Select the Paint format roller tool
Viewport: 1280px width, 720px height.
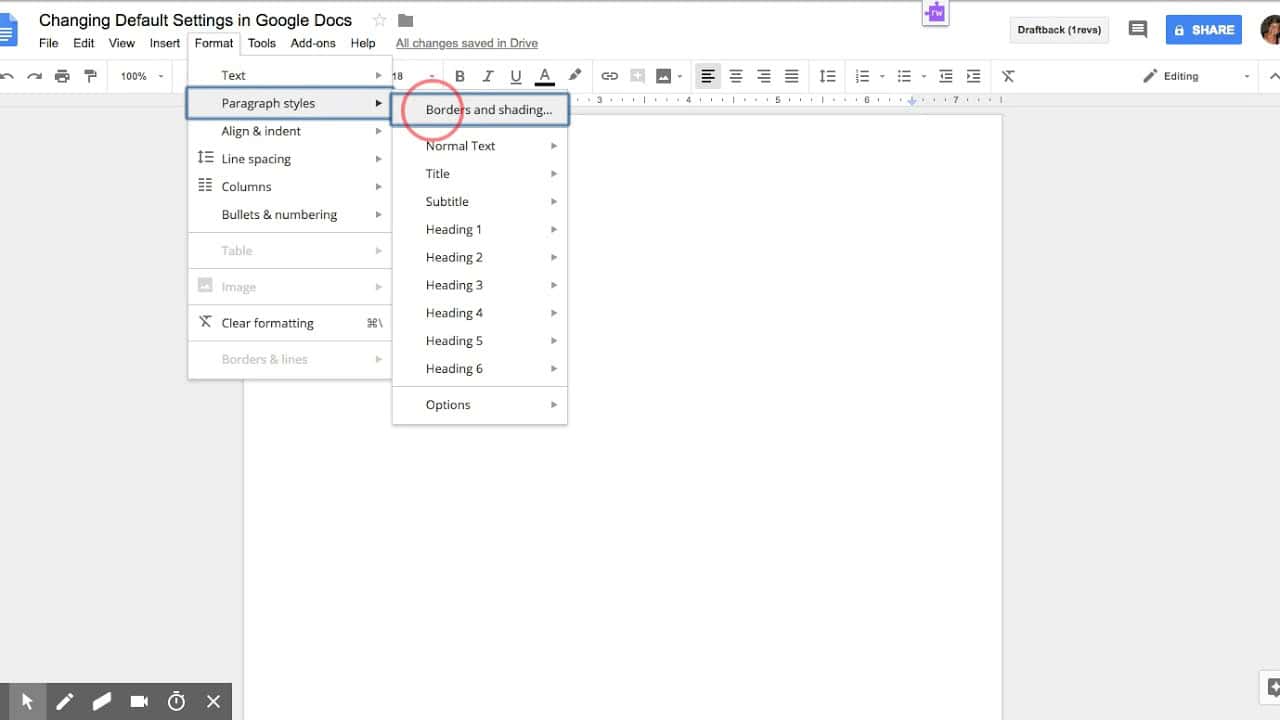point(90,76)
